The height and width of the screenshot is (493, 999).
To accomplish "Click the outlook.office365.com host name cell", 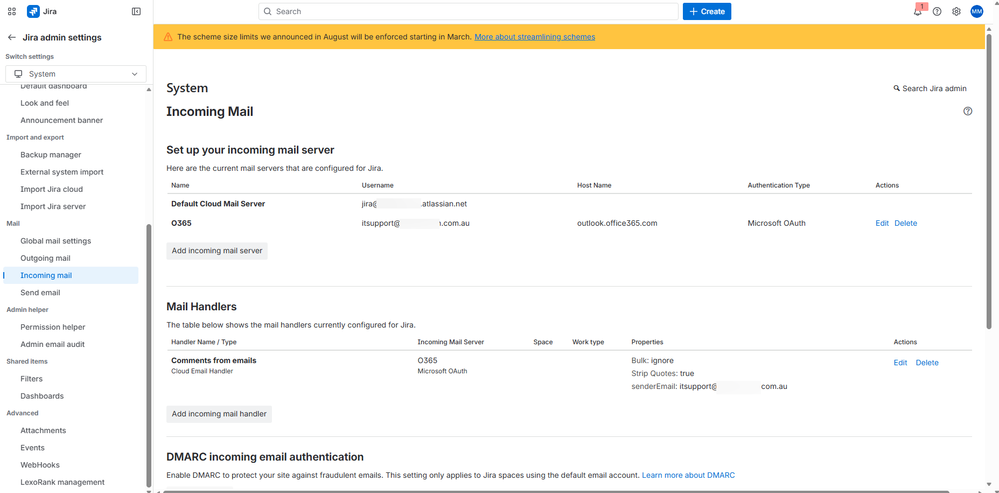I will (x=617, y=223).
